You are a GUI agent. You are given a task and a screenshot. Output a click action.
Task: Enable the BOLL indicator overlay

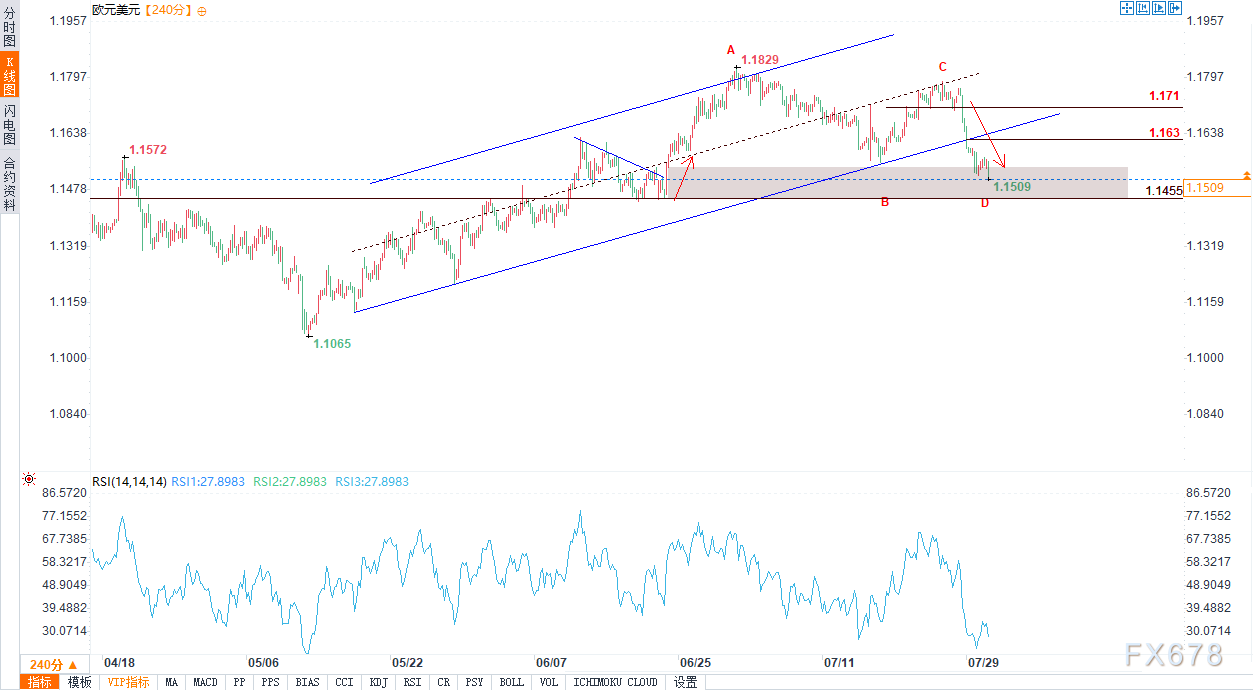pos(511,682)
